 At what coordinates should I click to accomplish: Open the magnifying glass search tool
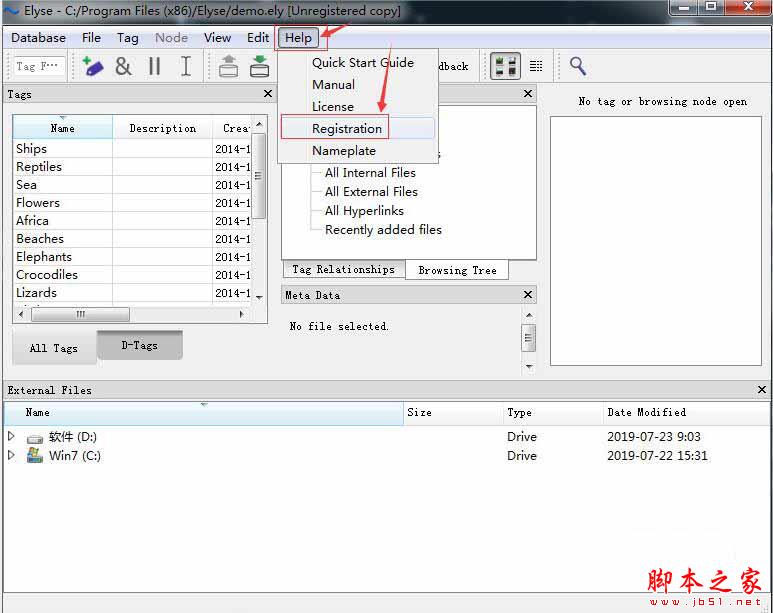[x=578, y=66]
